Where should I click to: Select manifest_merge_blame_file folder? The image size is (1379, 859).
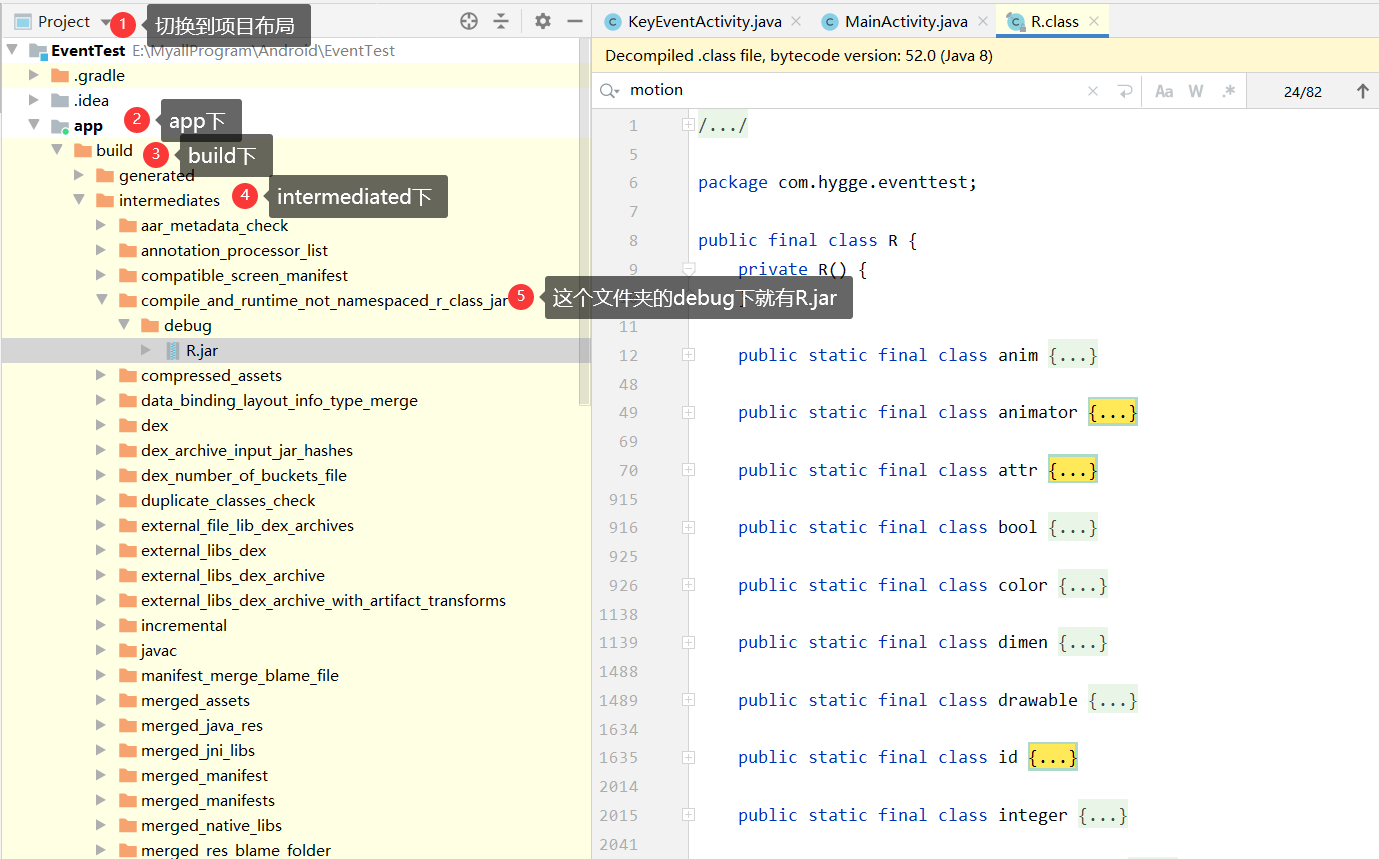click(x=240, y=675)
